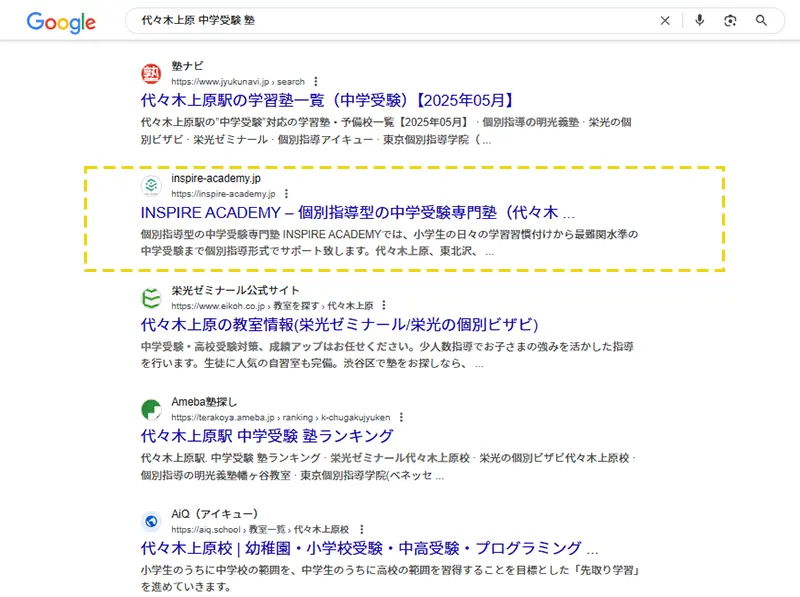800x597 pixels.
Task: Open more options for the aiq.school result
Action: tap(362, 529)
